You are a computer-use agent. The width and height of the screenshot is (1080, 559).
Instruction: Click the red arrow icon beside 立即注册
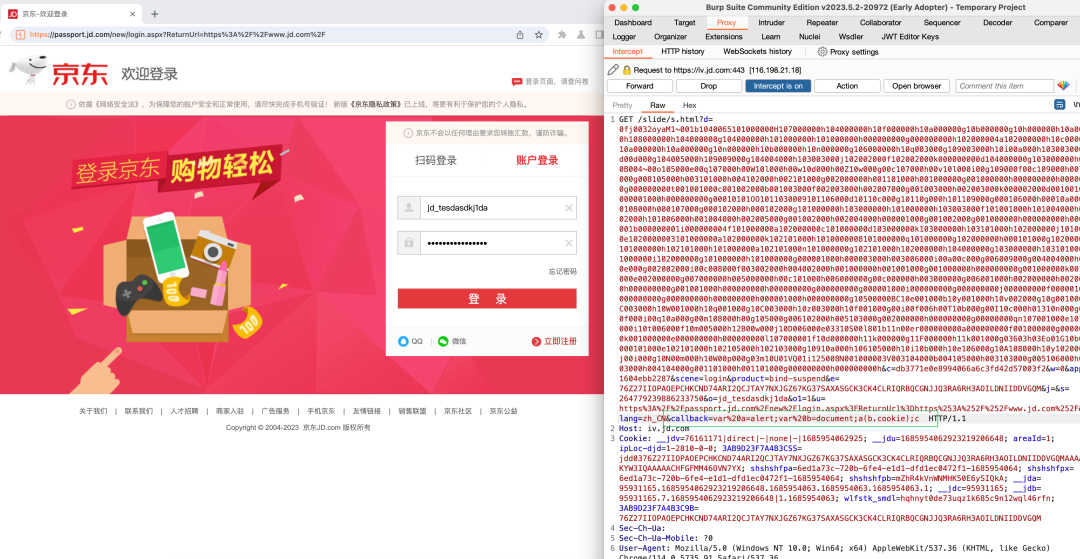(537, 341)
